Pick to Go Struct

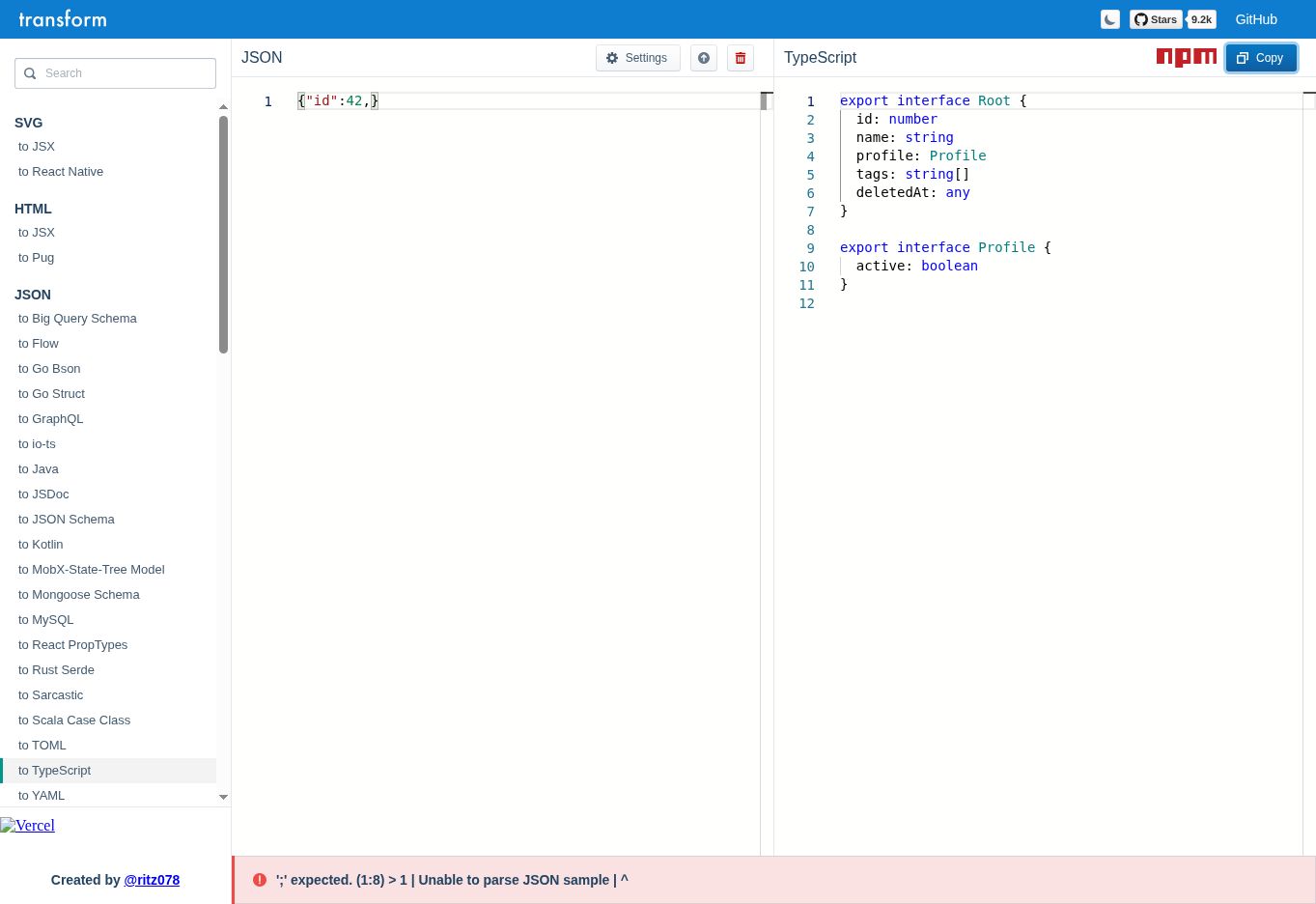click(x=52, y=394)
